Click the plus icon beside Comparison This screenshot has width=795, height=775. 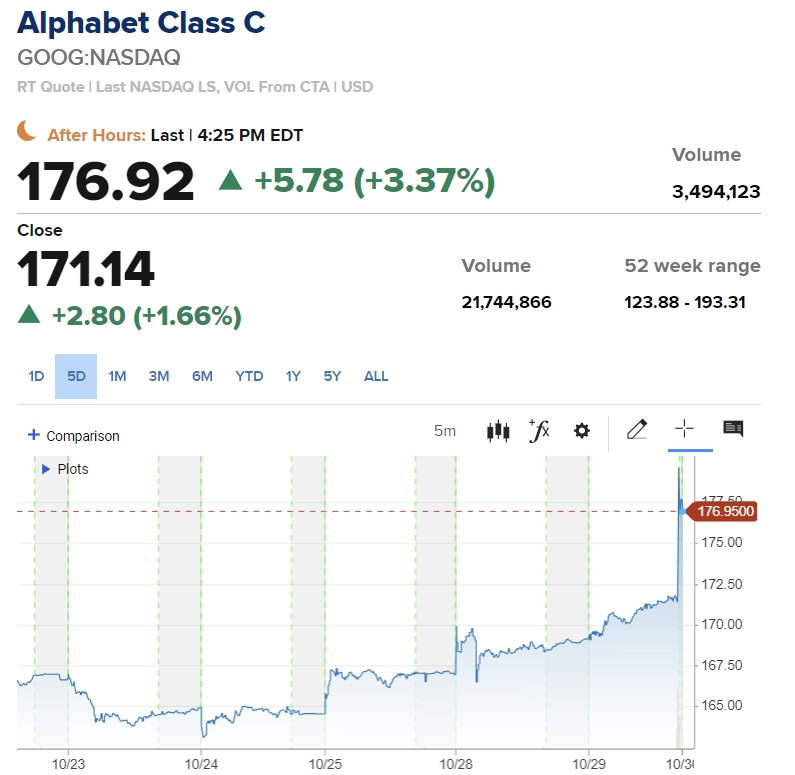(x=34, y=435)
